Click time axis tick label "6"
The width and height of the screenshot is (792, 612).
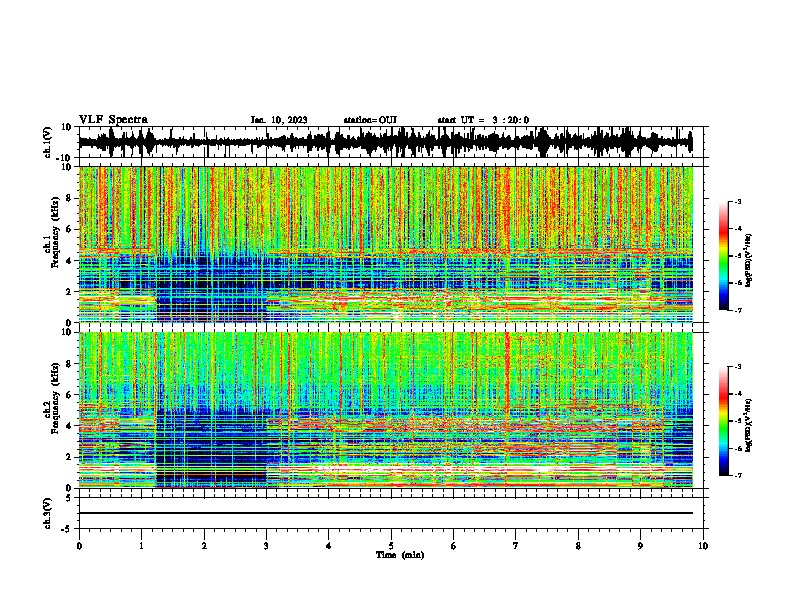(x=454, y=546)
